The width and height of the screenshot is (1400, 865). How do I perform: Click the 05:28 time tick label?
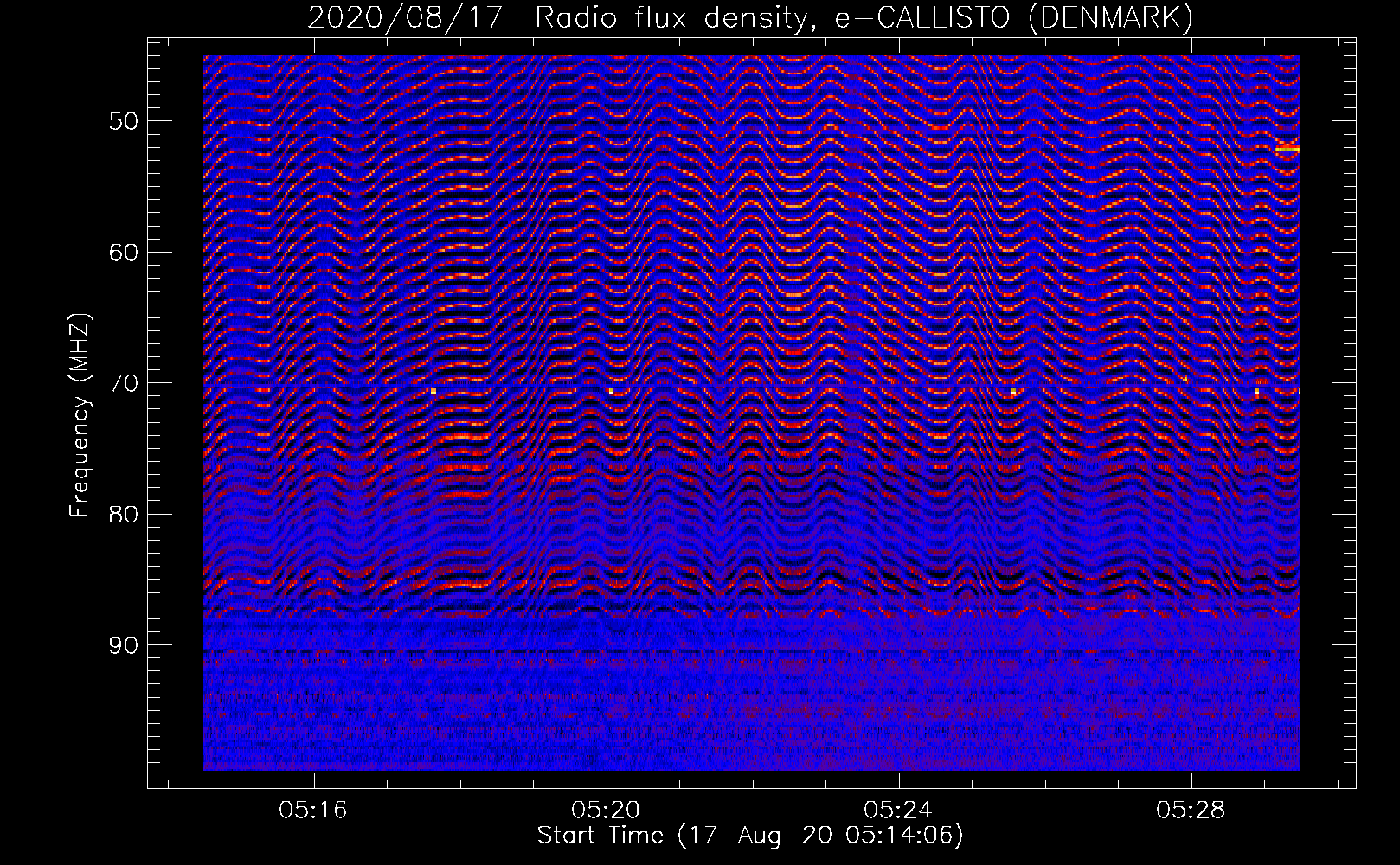(1191, 810)
